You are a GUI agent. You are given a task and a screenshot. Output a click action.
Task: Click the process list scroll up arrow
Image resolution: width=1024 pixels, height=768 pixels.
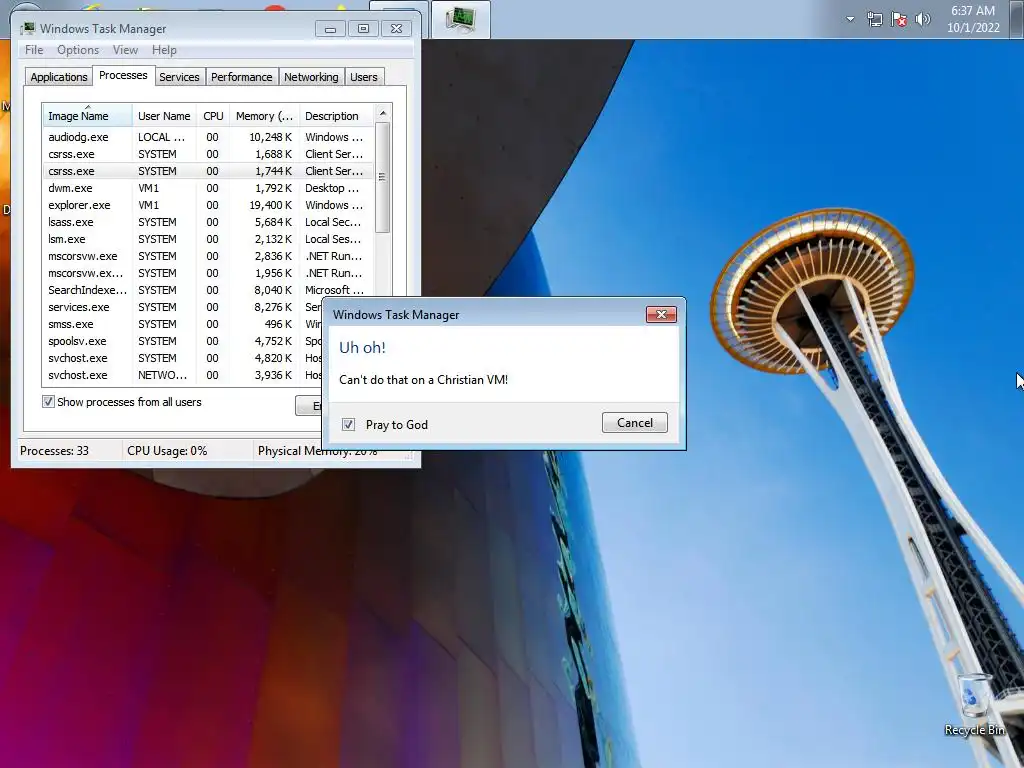coord(383,113)
